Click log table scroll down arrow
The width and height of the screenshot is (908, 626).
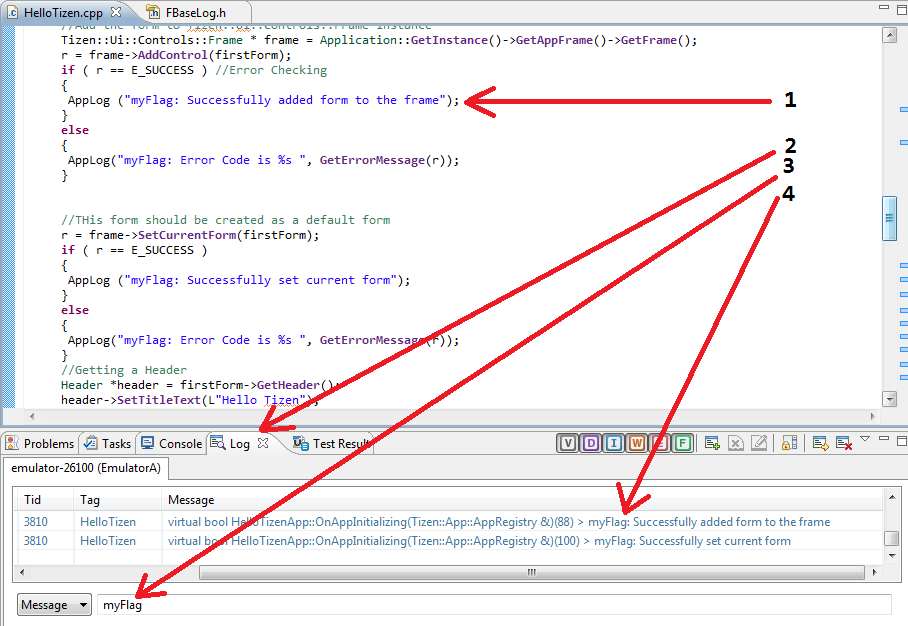(892, 555)
